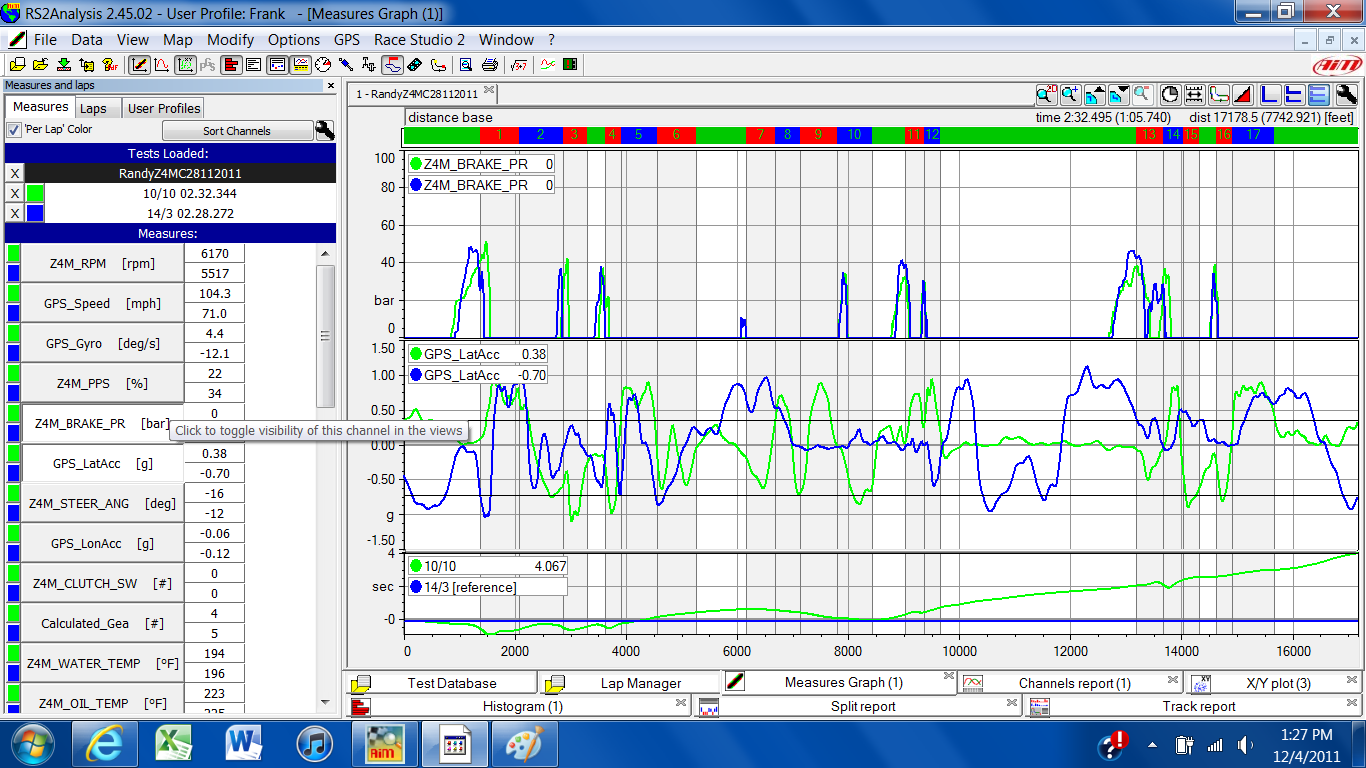Viewport: 1366px width, 768px height.
Task: Click wrench beside Sort Channels
Action: tap(325, 130)
